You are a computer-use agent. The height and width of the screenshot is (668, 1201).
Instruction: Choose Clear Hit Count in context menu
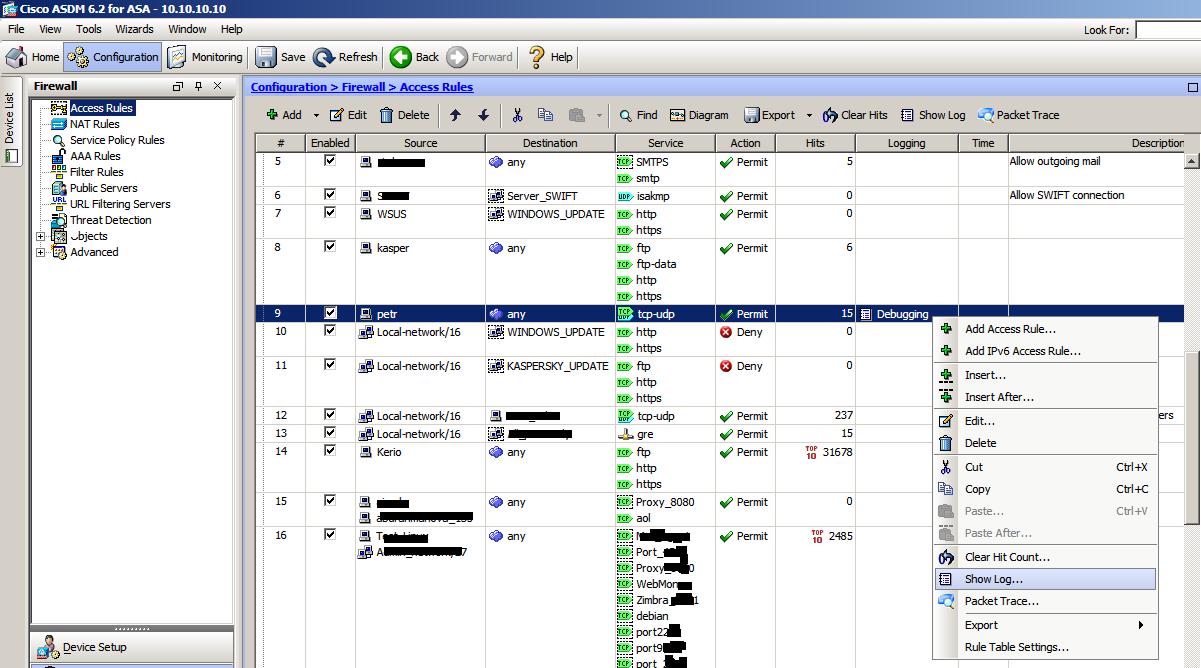(1045, 557)
